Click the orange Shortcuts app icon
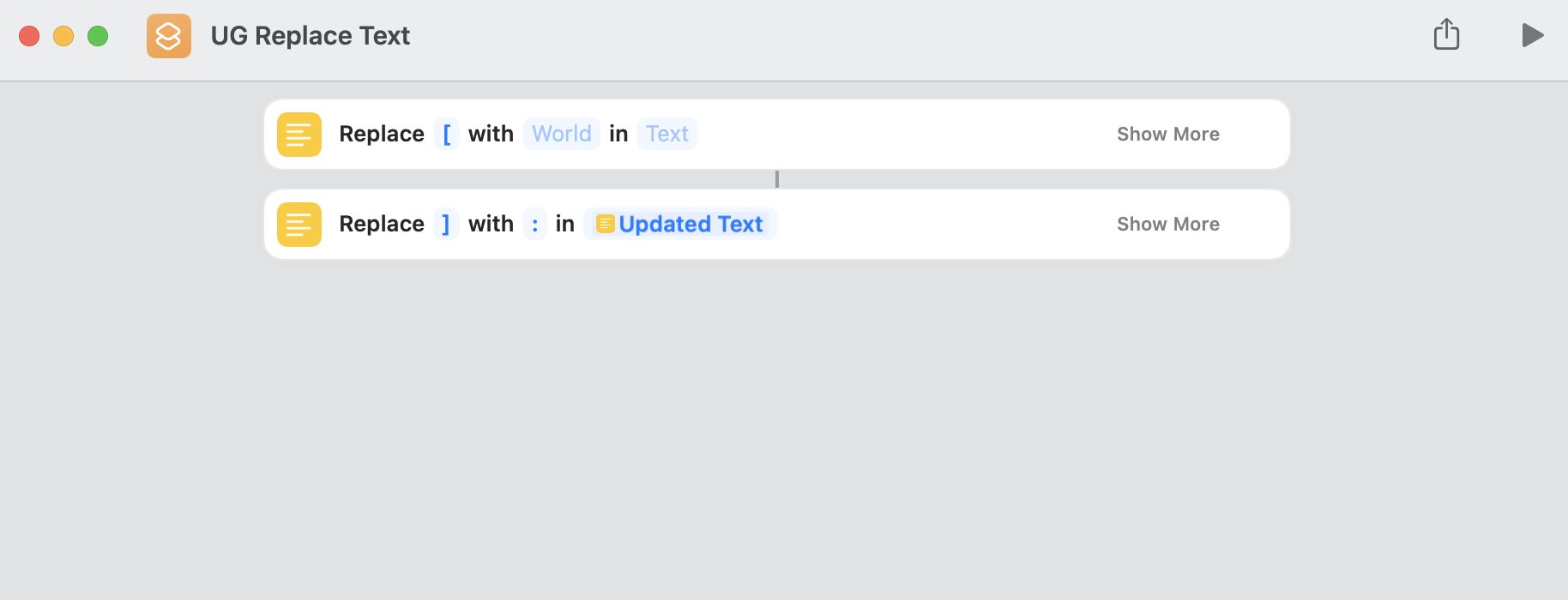The height and width of the screenshot is (600, 1568). (x=169, y=36)
